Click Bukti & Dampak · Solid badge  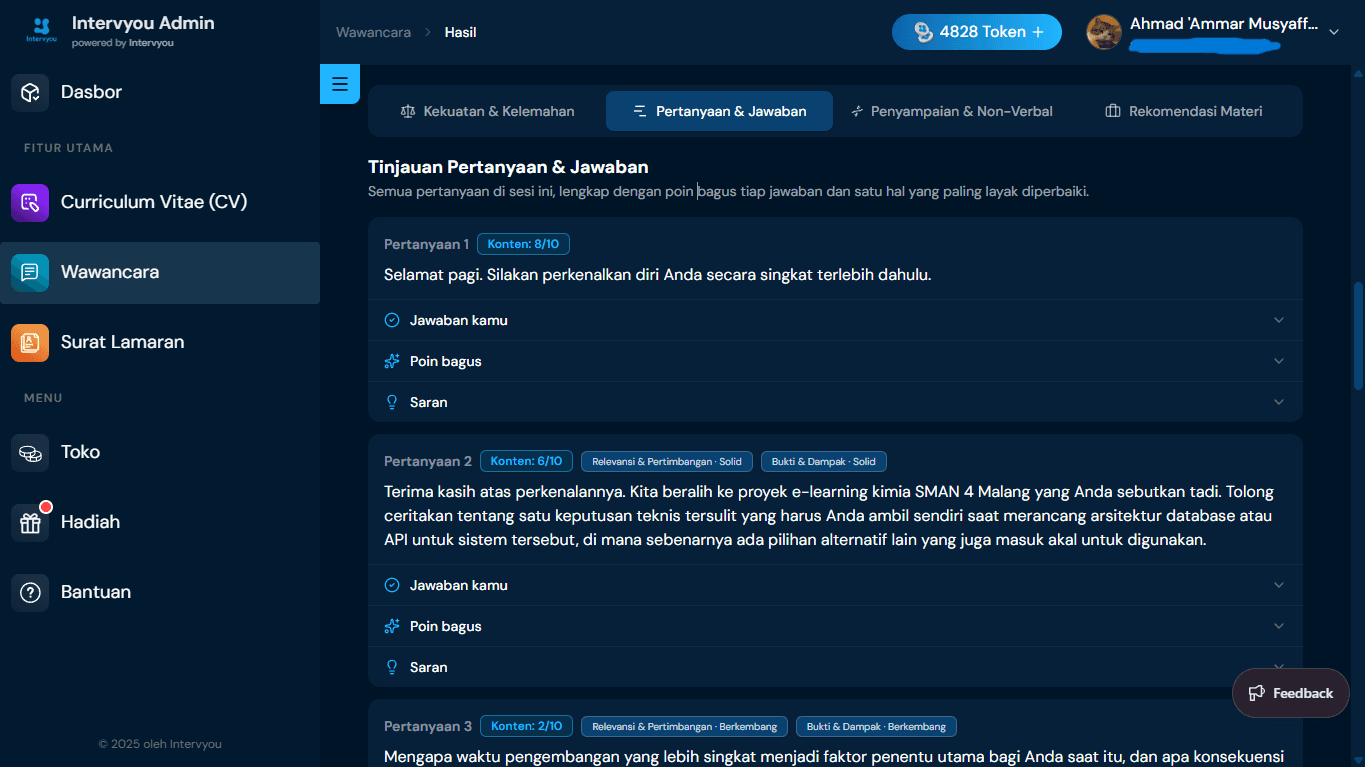tap(824, 461)
